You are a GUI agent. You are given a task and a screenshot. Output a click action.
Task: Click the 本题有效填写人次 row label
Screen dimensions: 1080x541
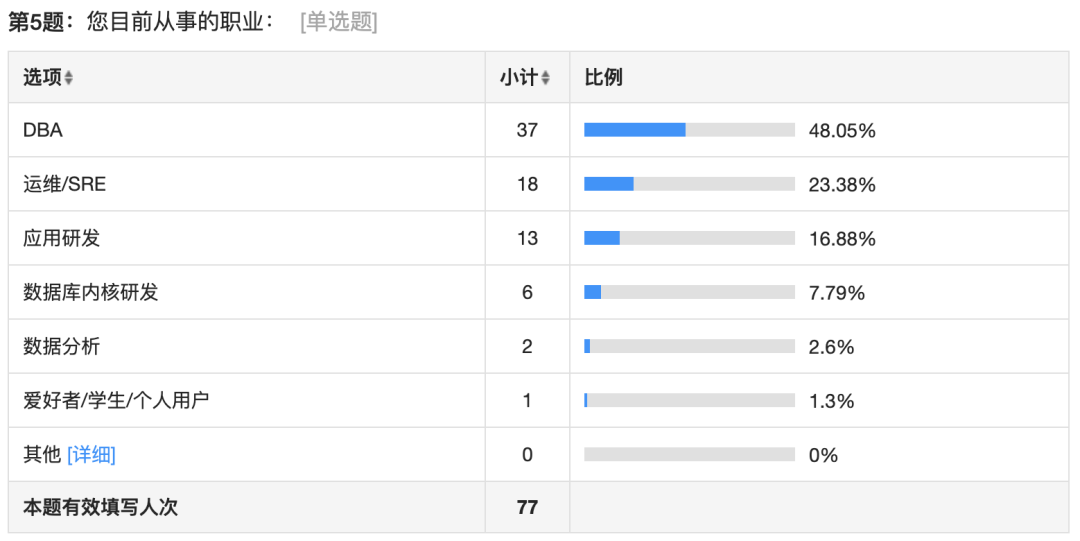pyautogui.click(x=101, y=507)
